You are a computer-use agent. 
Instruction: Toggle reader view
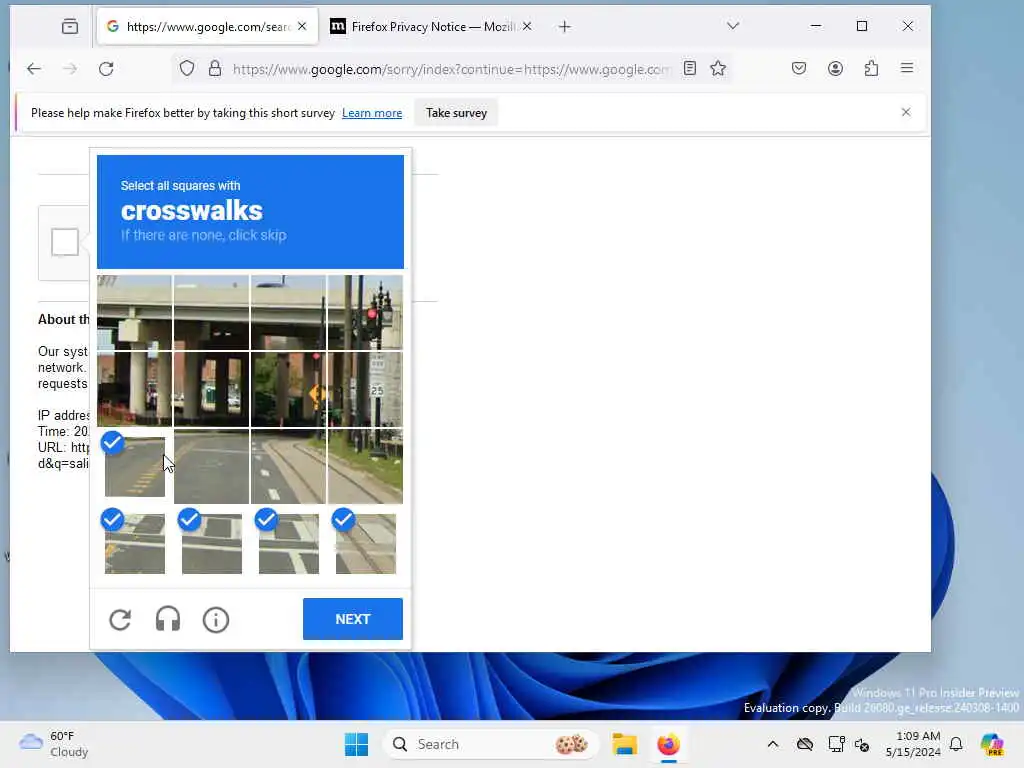coord(690,69)
